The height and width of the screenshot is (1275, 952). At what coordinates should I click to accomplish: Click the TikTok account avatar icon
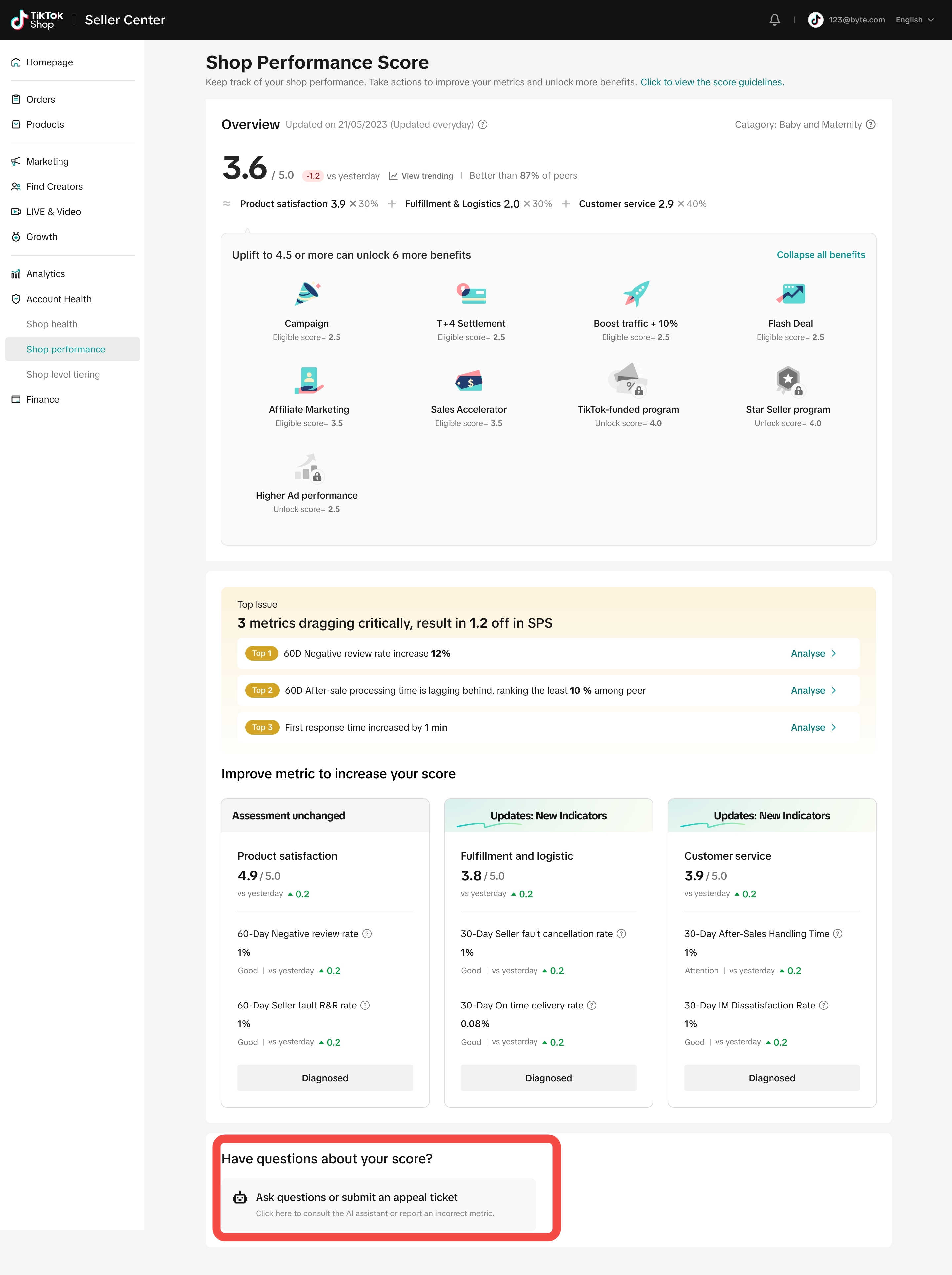pos(815,20)
